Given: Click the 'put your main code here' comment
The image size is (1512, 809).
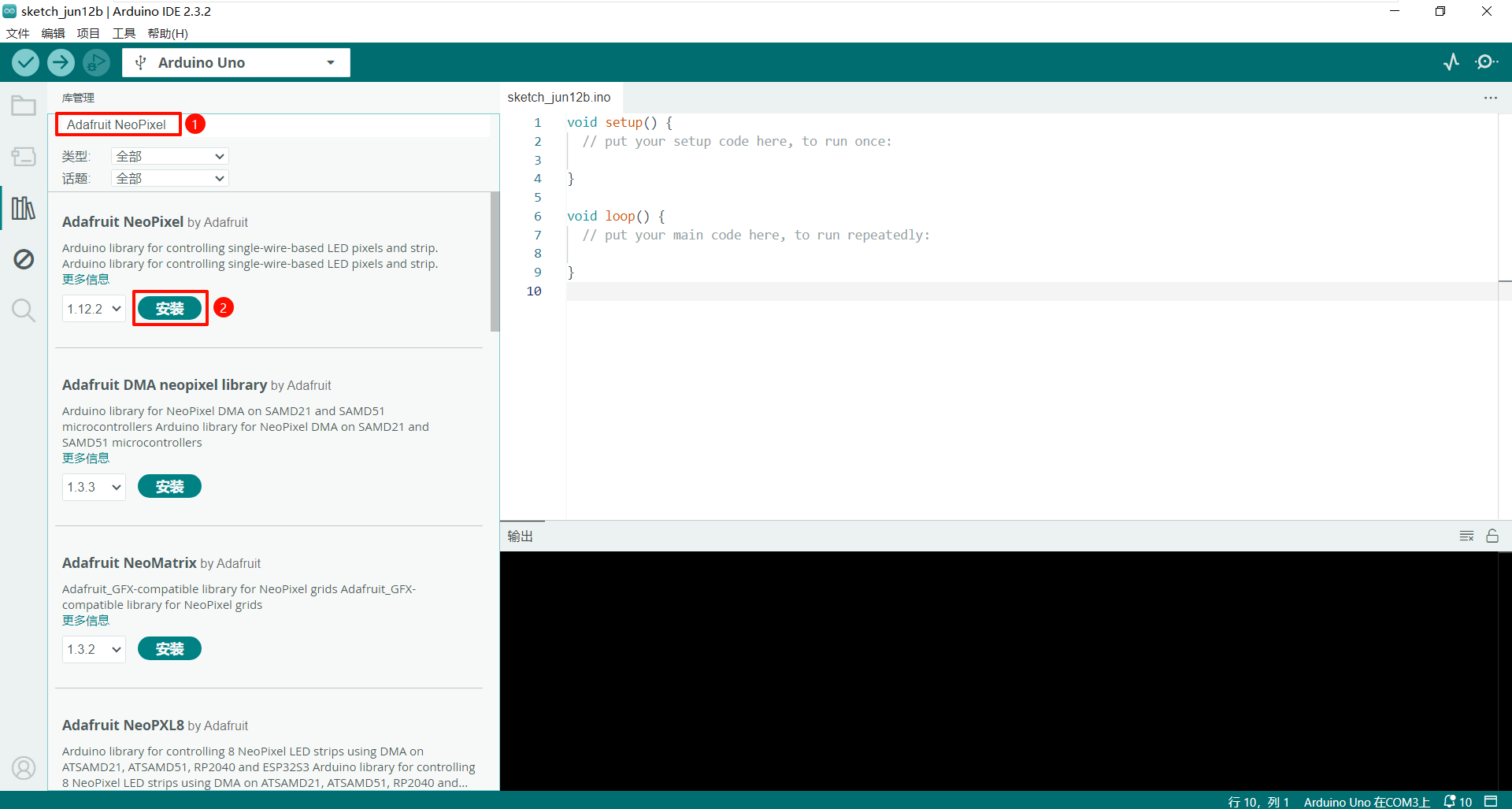Looking at the screenshot, I should 756,235.
